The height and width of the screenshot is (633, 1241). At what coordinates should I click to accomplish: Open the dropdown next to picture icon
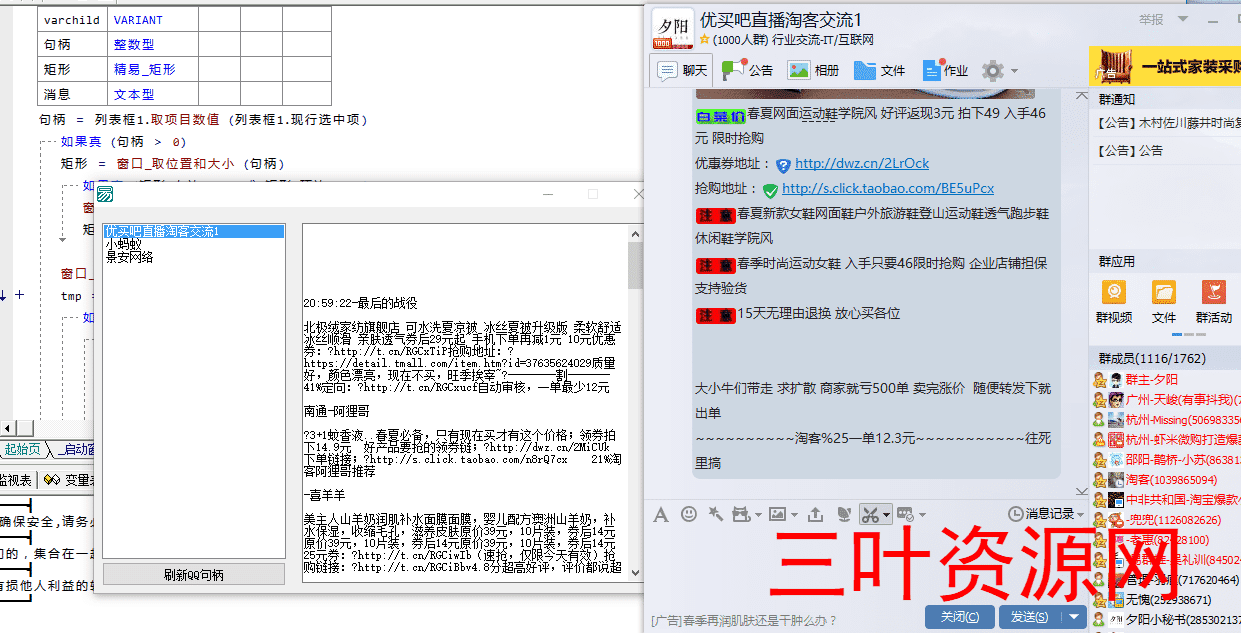[x=793, y=515]
